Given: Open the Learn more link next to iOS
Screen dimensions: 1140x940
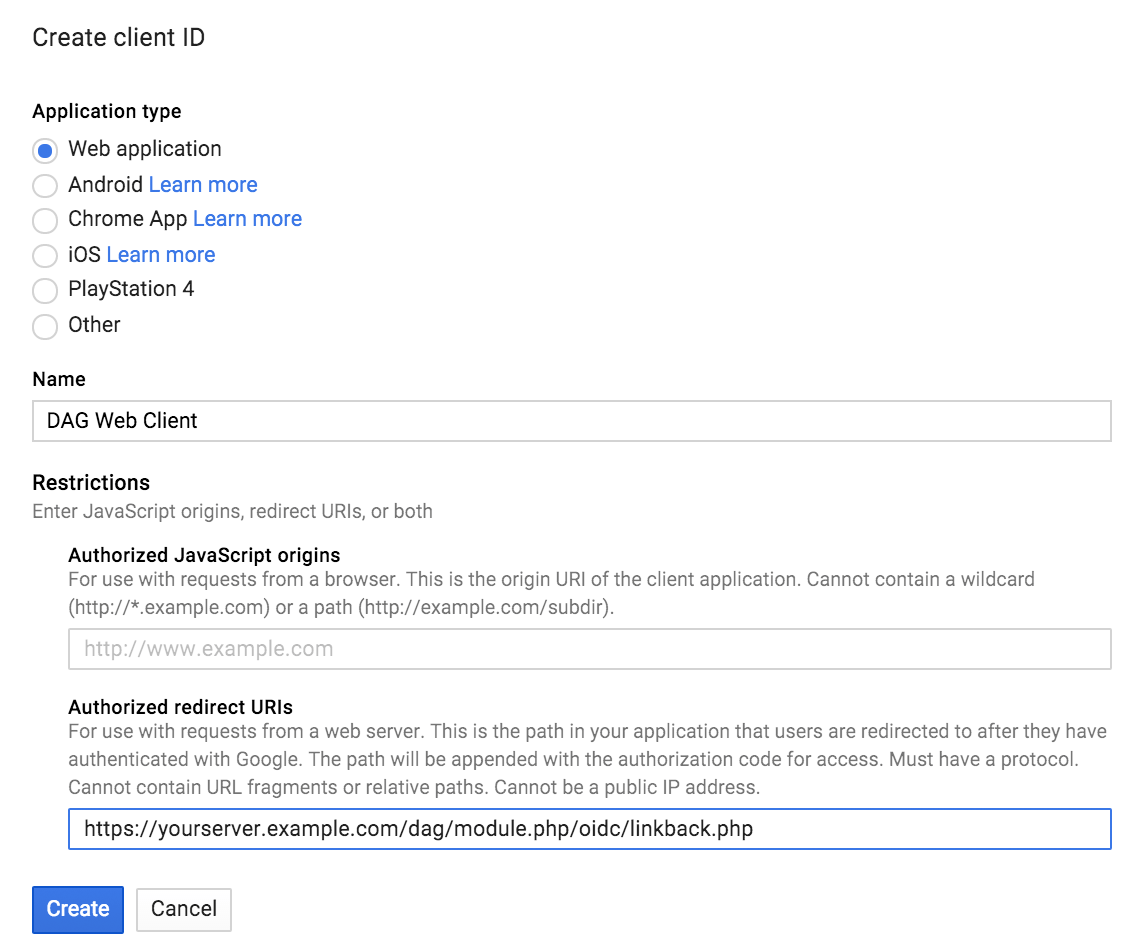Looking at the screenshot, I should pyautogui.click(x=160, y=255).
